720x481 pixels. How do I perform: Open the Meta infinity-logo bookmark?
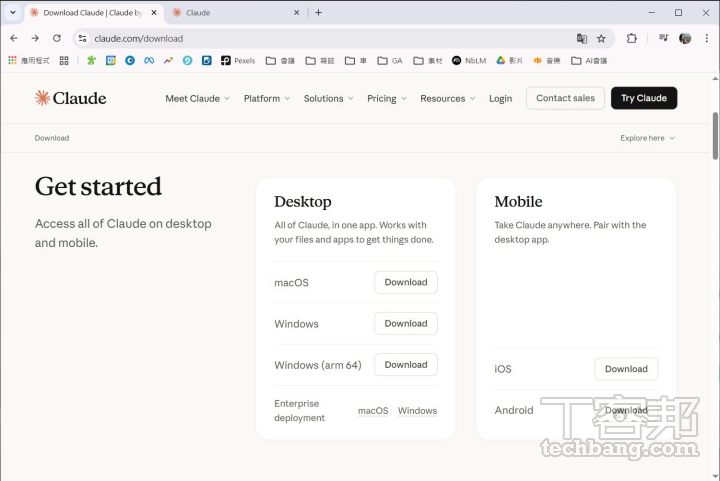(x=149, y=61)
